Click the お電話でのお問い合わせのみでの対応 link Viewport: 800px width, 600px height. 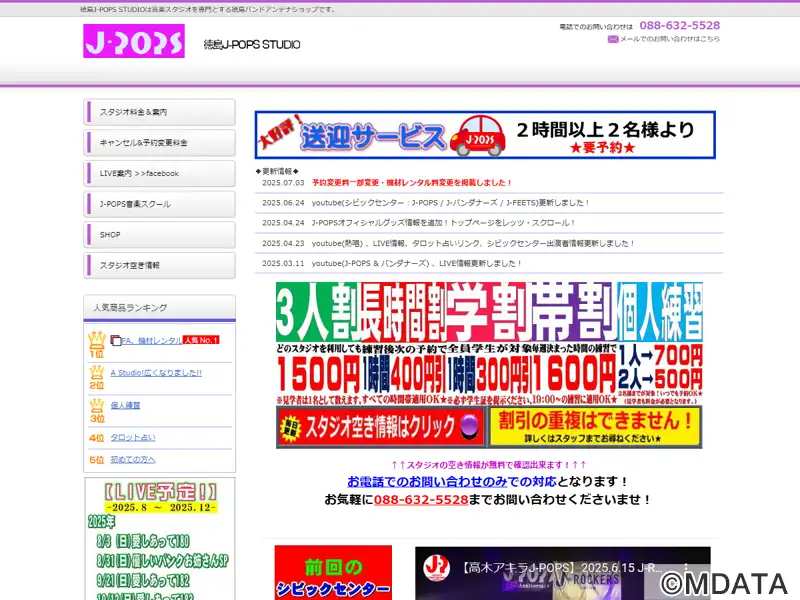tap(452, 482)
